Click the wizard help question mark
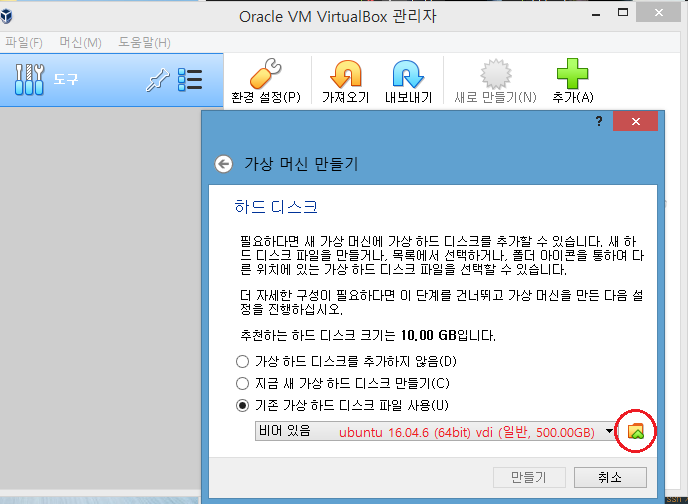Screen dimensions: 688x504 click(599, 121)
